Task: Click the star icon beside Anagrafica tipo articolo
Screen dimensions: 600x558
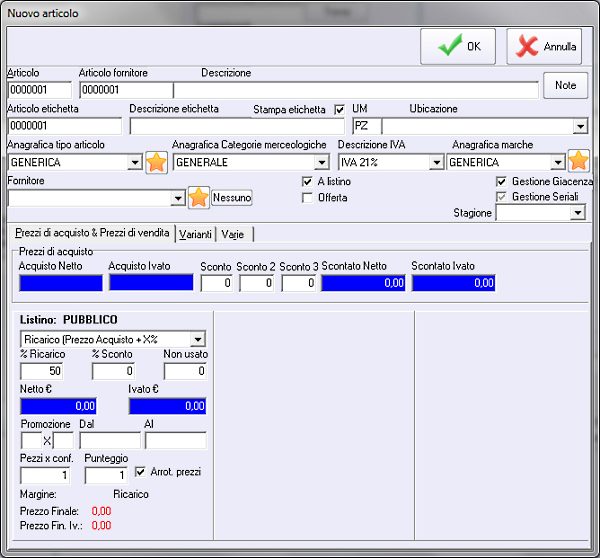Action: (x=155, y=162)
